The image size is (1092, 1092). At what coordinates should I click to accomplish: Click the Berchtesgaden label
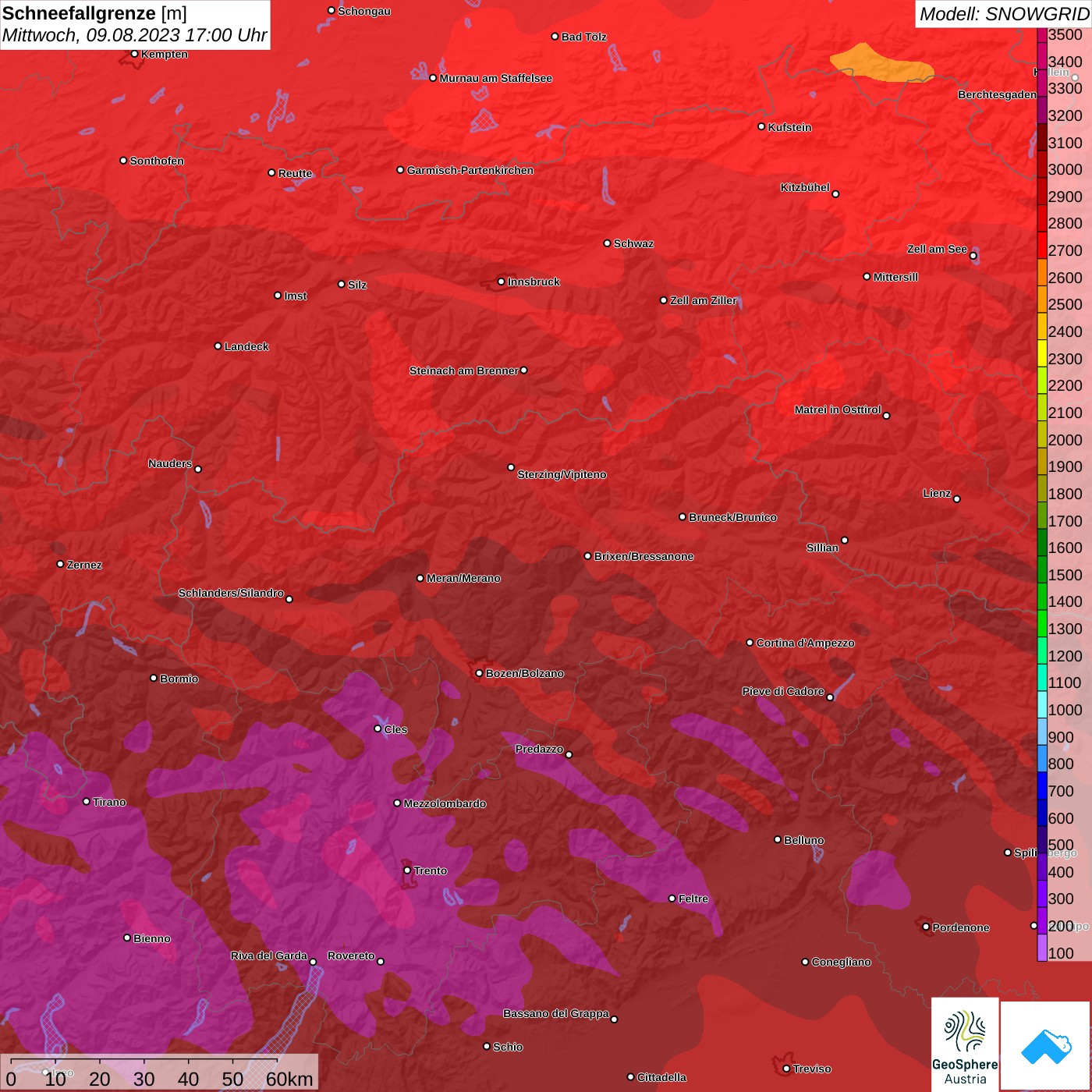click(x=997, y=94)
